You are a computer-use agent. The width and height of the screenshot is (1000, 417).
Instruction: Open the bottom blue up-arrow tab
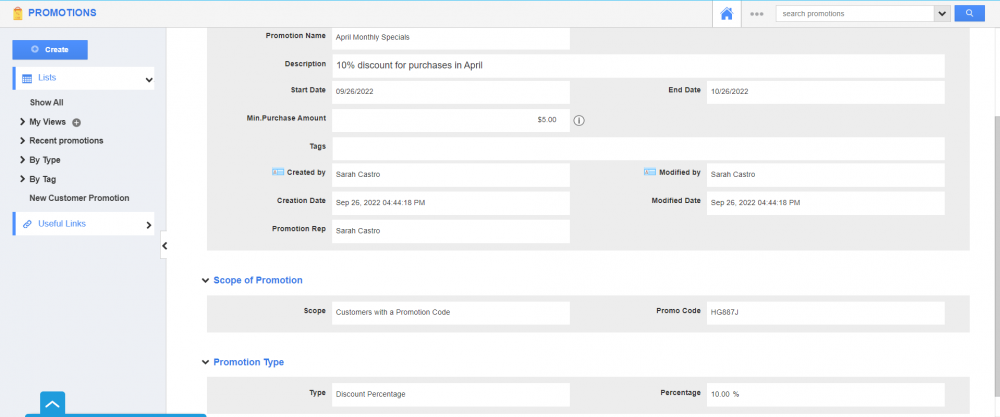(x=53, y=404)
